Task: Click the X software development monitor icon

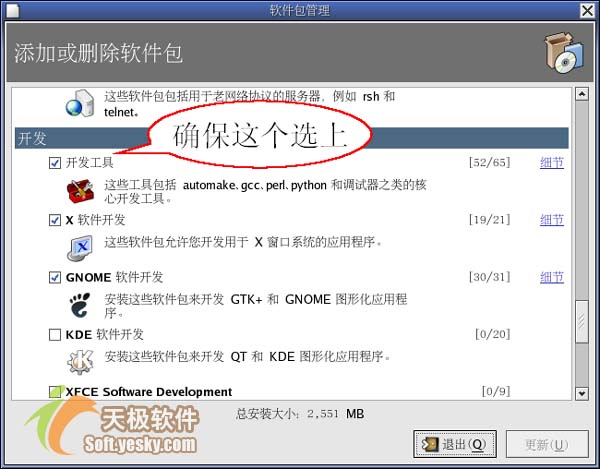Action: click(80, 248)
